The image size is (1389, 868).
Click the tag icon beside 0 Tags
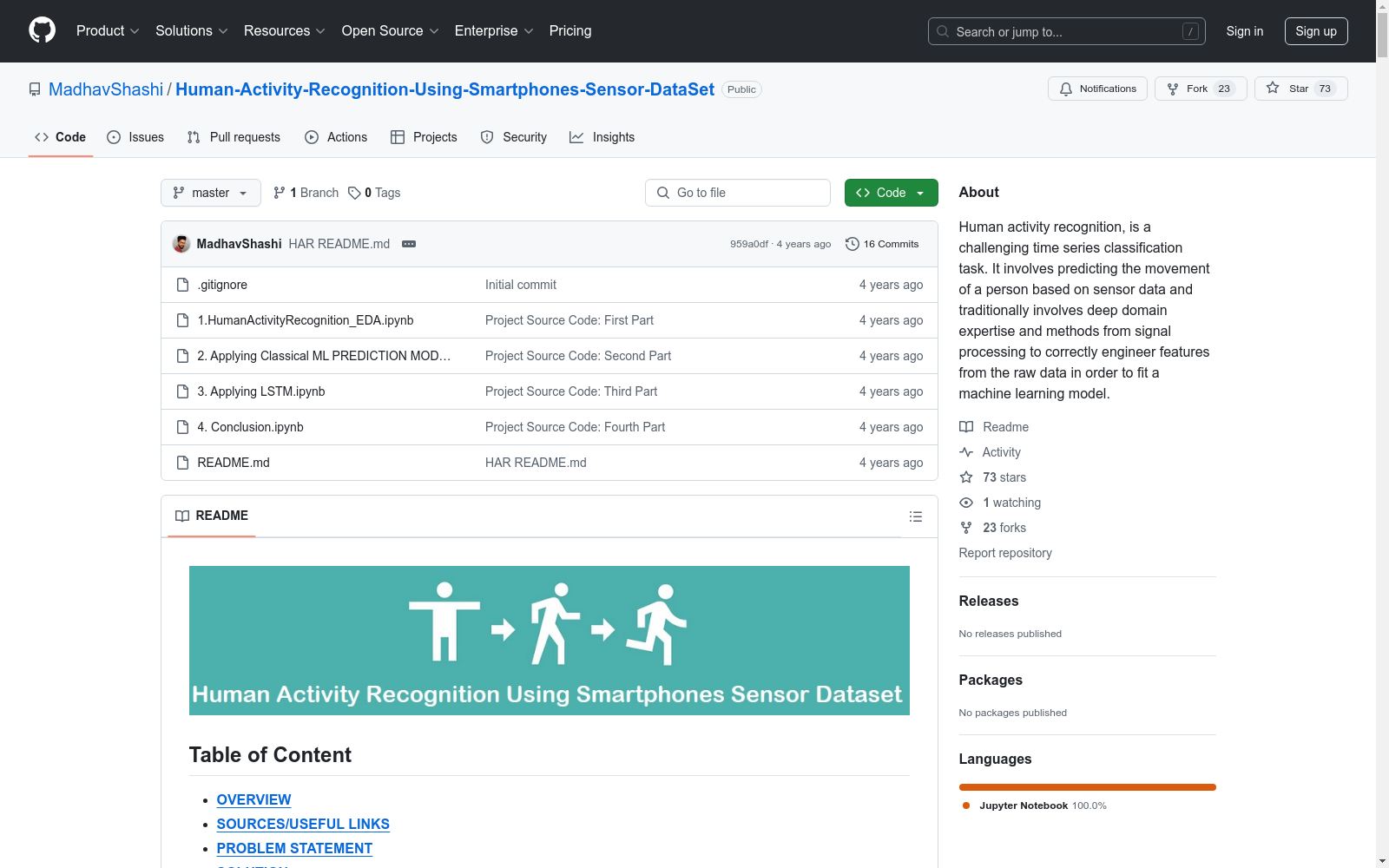pyautogui.click(x=354, y=193)
